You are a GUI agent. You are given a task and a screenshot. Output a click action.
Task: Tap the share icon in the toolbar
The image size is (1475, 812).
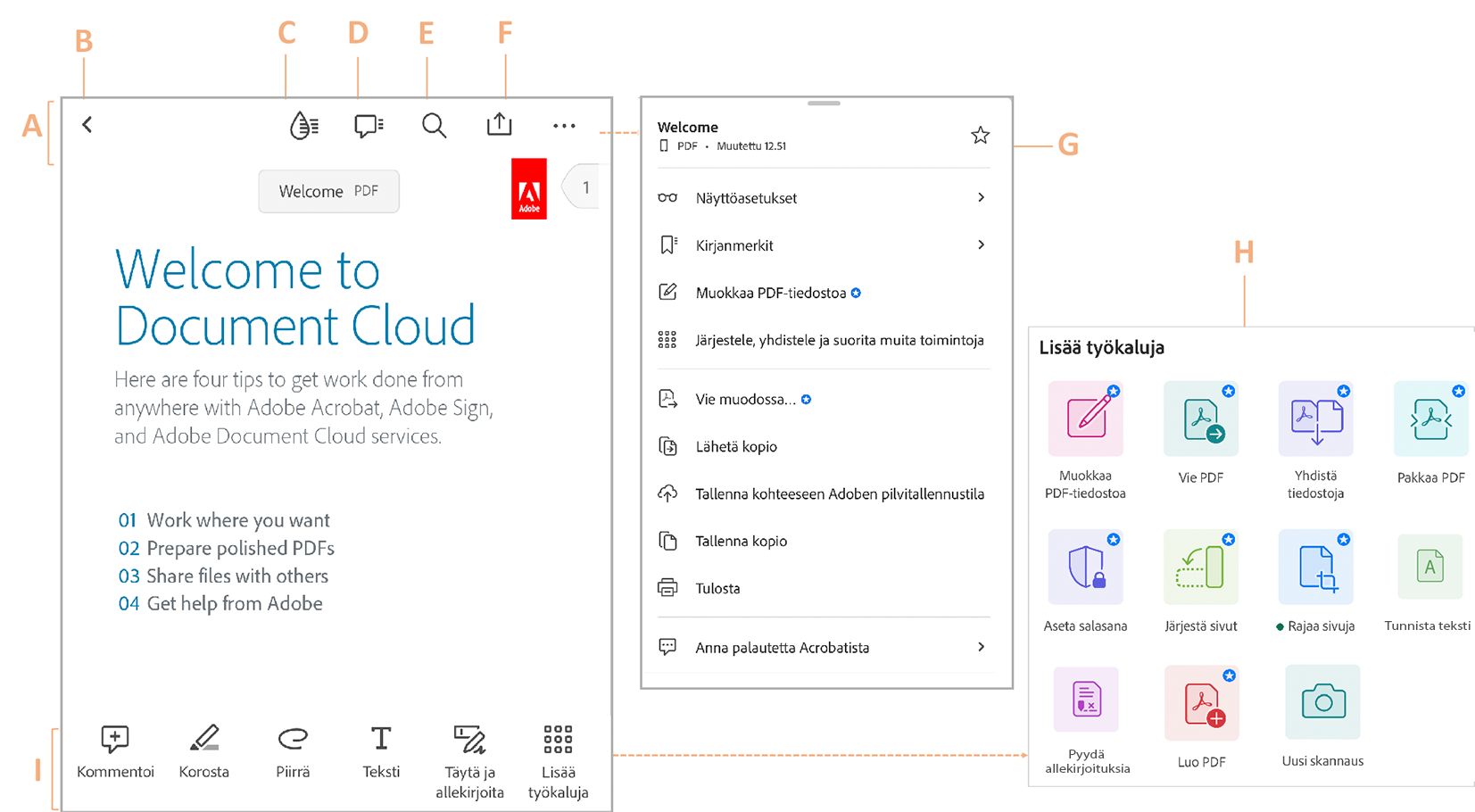point(499,125)
